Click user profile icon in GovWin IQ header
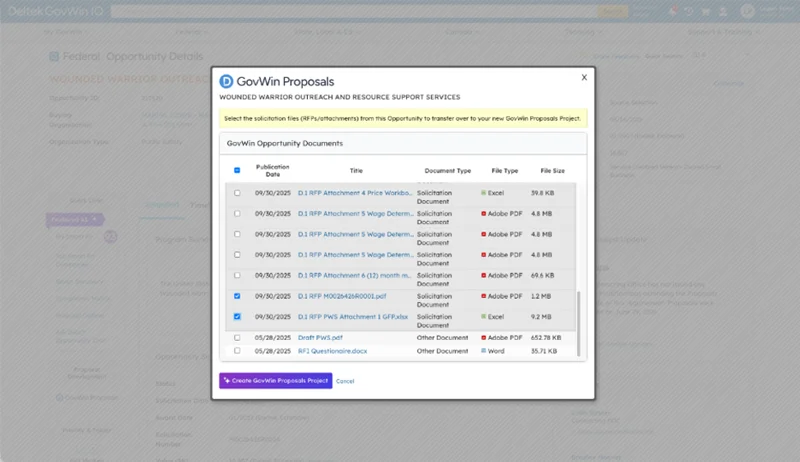 coord(723,11)
